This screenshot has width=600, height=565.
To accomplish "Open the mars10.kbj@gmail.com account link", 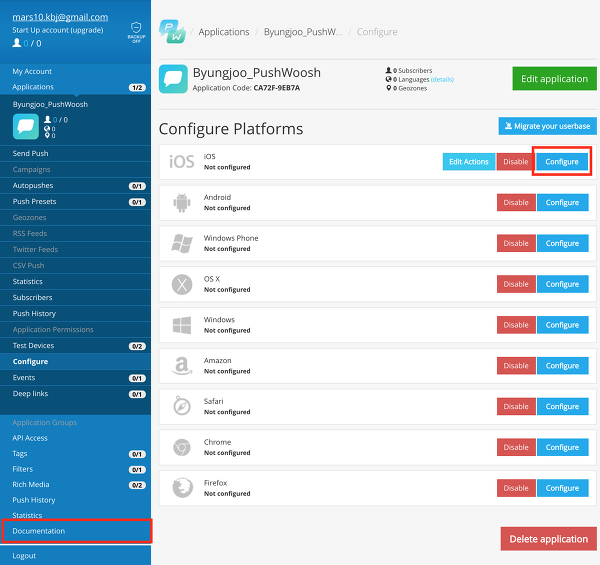I will coord(60,17).
